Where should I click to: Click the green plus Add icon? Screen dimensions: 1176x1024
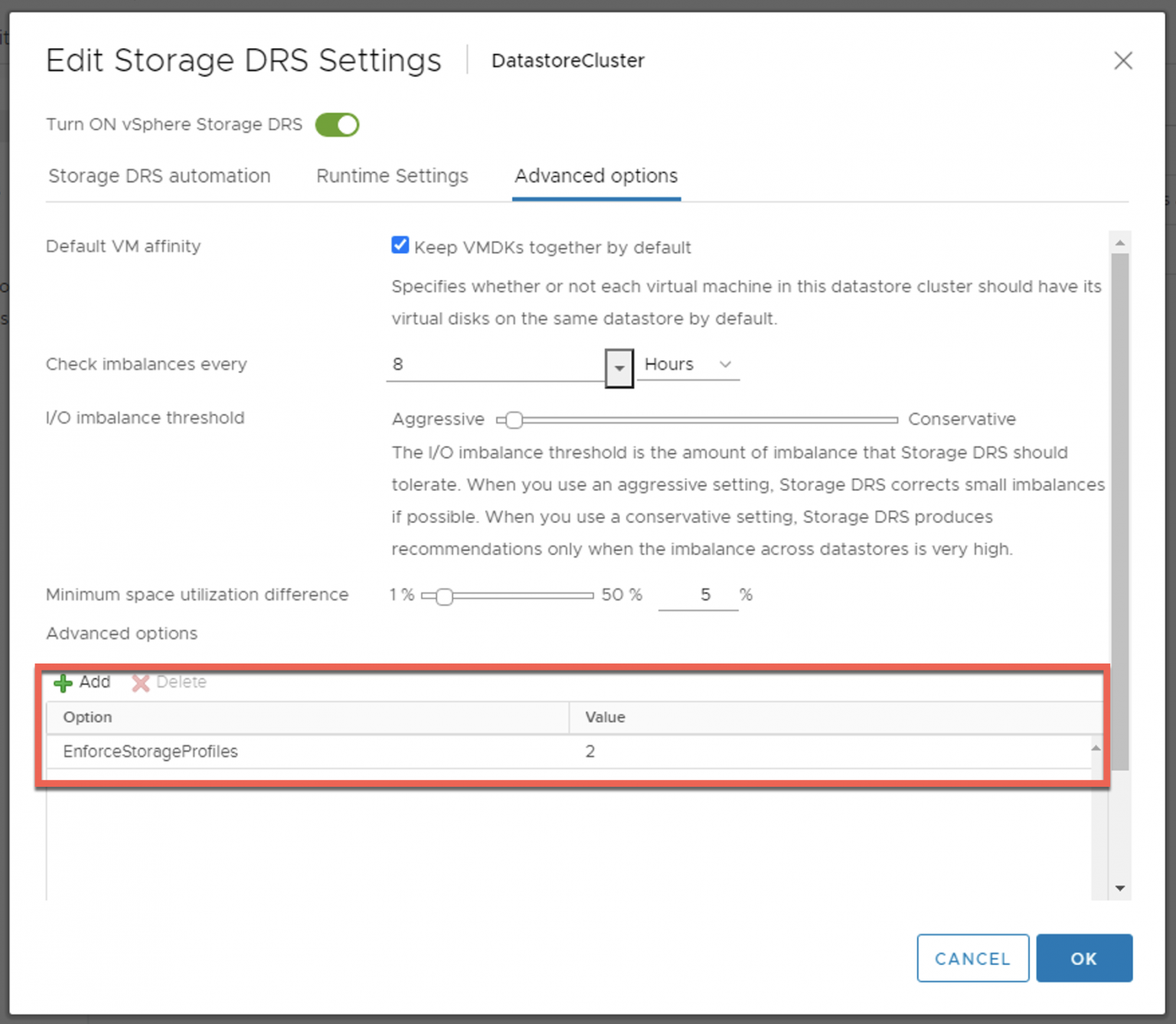tap(64, 682)
